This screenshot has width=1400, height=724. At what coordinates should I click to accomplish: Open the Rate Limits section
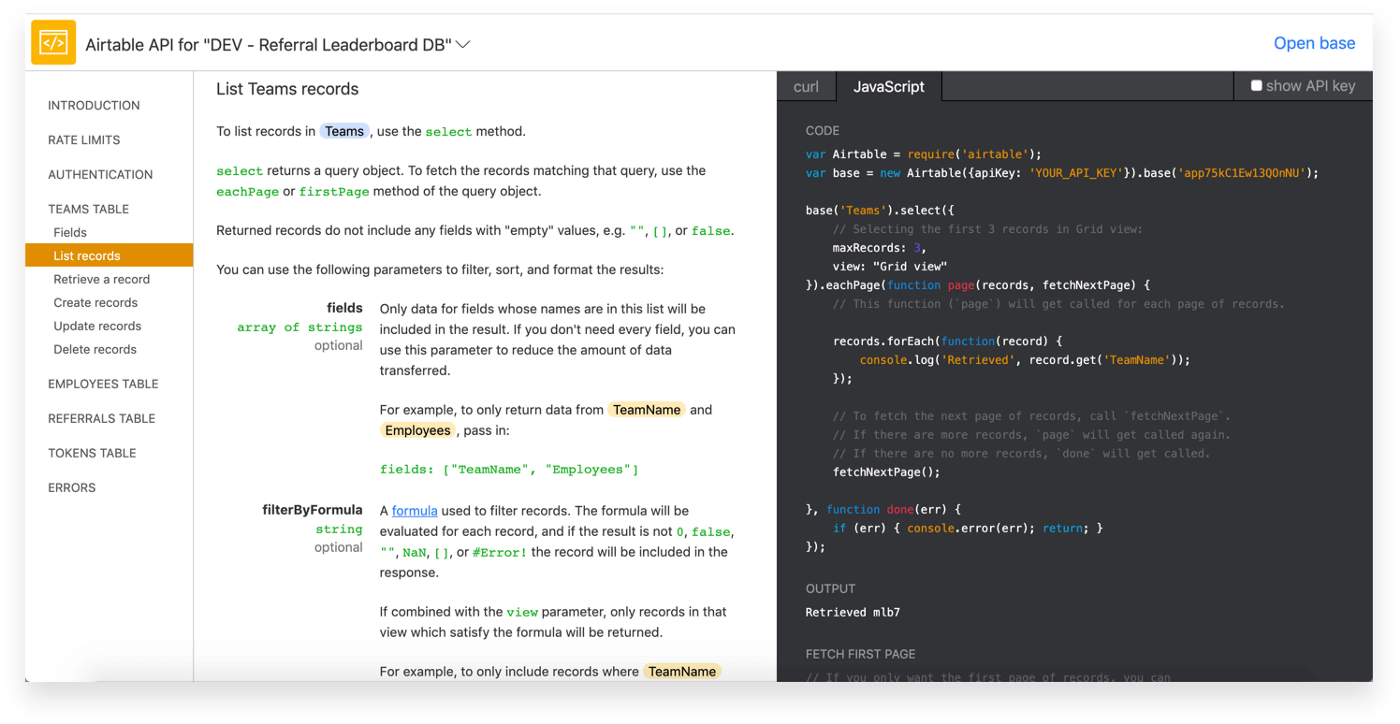[x=84, y=140]
